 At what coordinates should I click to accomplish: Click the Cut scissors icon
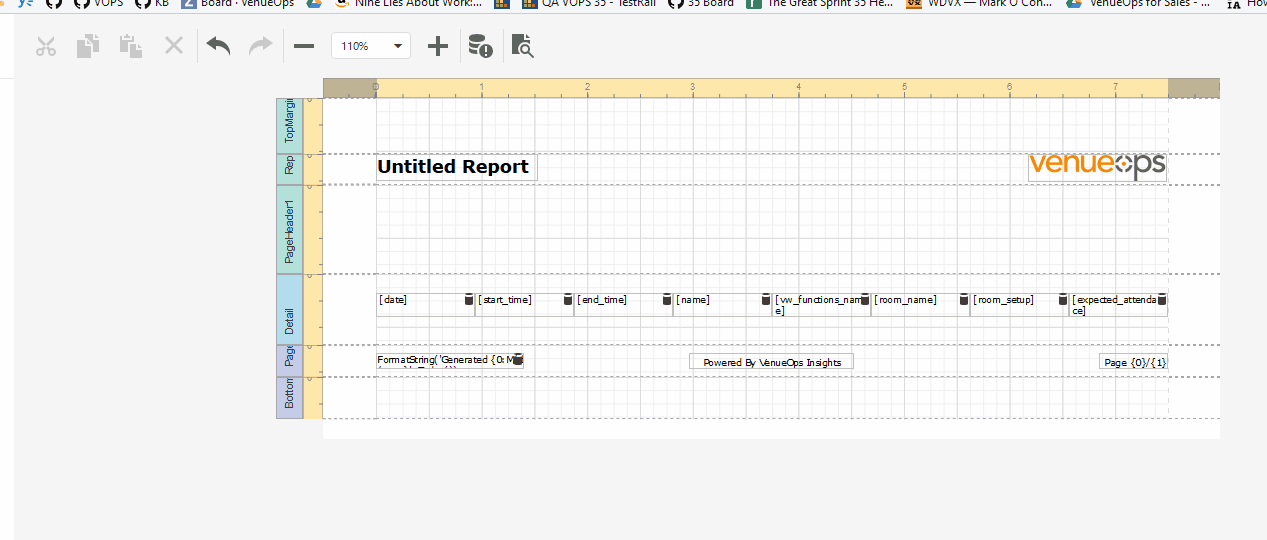(46, 46)
